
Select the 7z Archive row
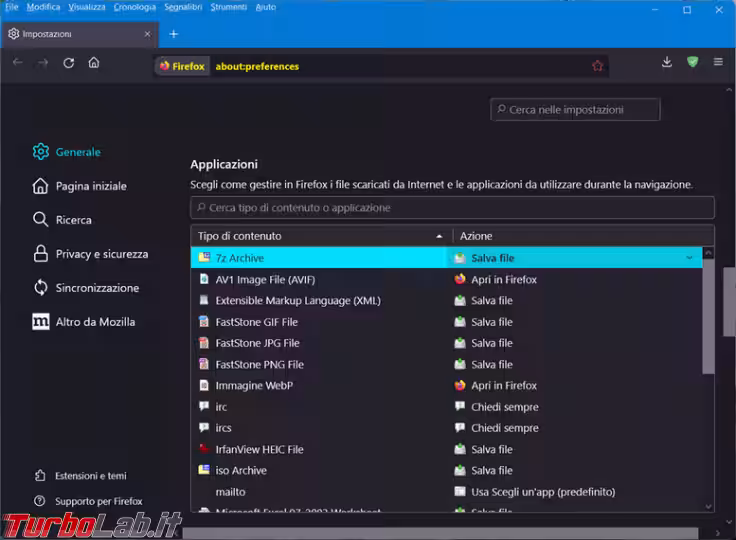(446, 258)
